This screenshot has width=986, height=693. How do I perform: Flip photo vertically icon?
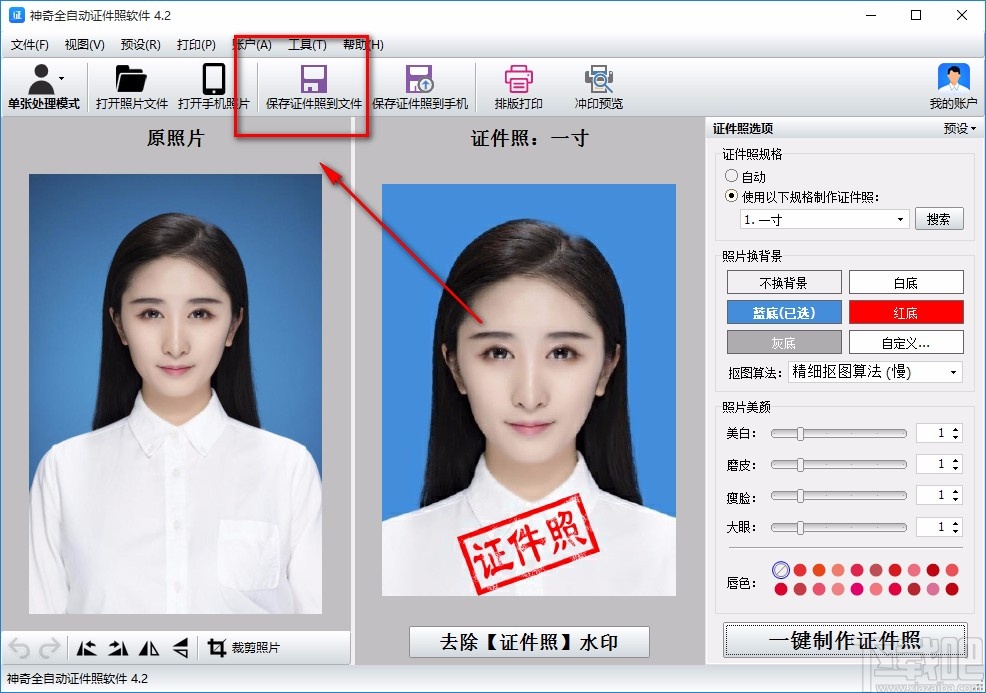(180, 648)
